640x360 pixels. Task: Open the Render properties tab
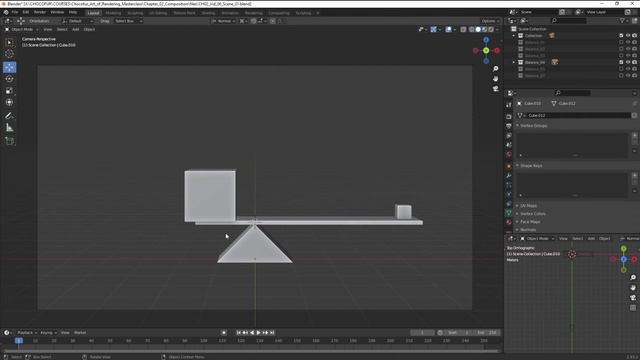point(509,117)
